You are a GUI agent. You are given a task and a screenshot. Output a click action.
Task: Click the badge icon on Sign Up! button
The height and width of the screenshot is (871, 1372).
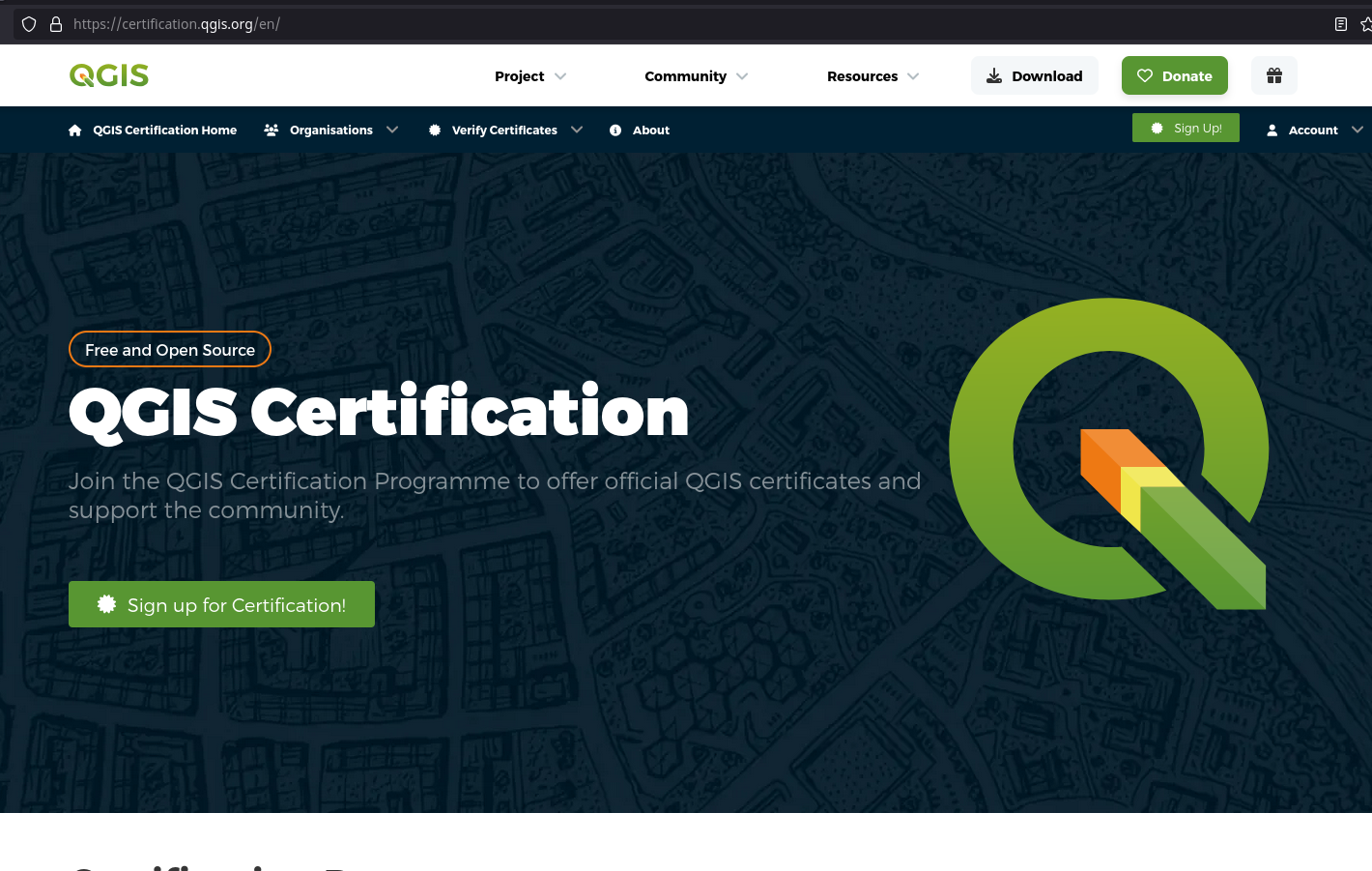click(1158, 128)
